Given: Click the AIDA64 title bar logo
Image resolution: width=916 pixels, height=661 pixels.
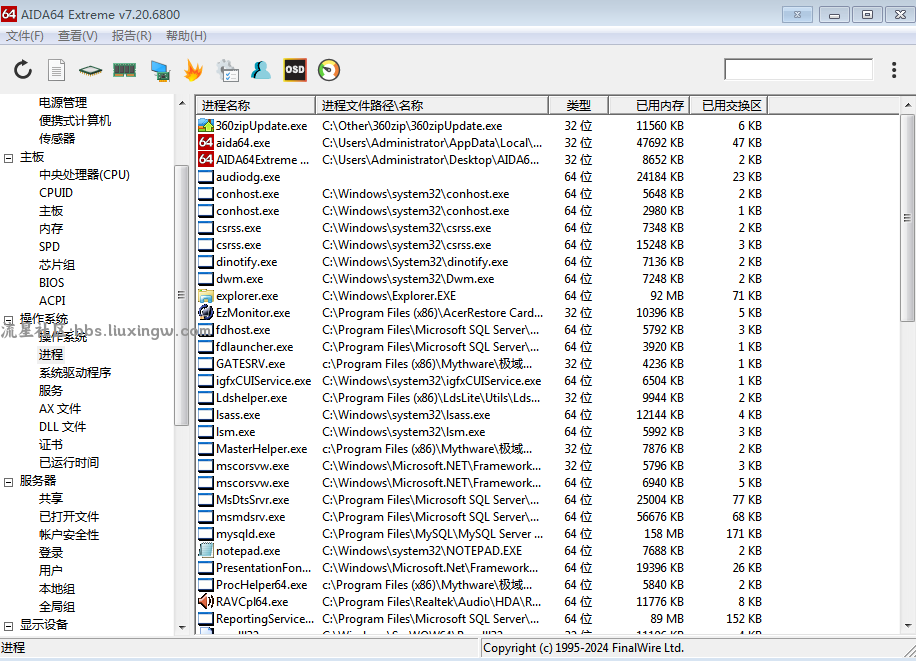Looking at the screenshot, I should (9, 14).
